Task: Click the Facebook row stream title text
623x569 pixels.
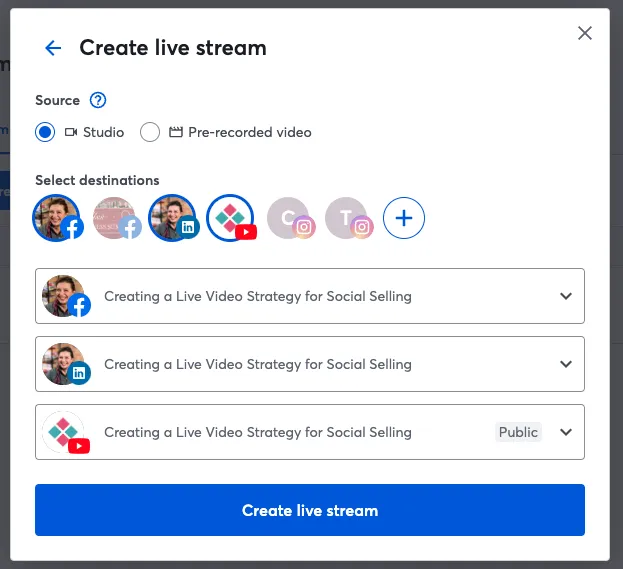Action: click(257, 296)
